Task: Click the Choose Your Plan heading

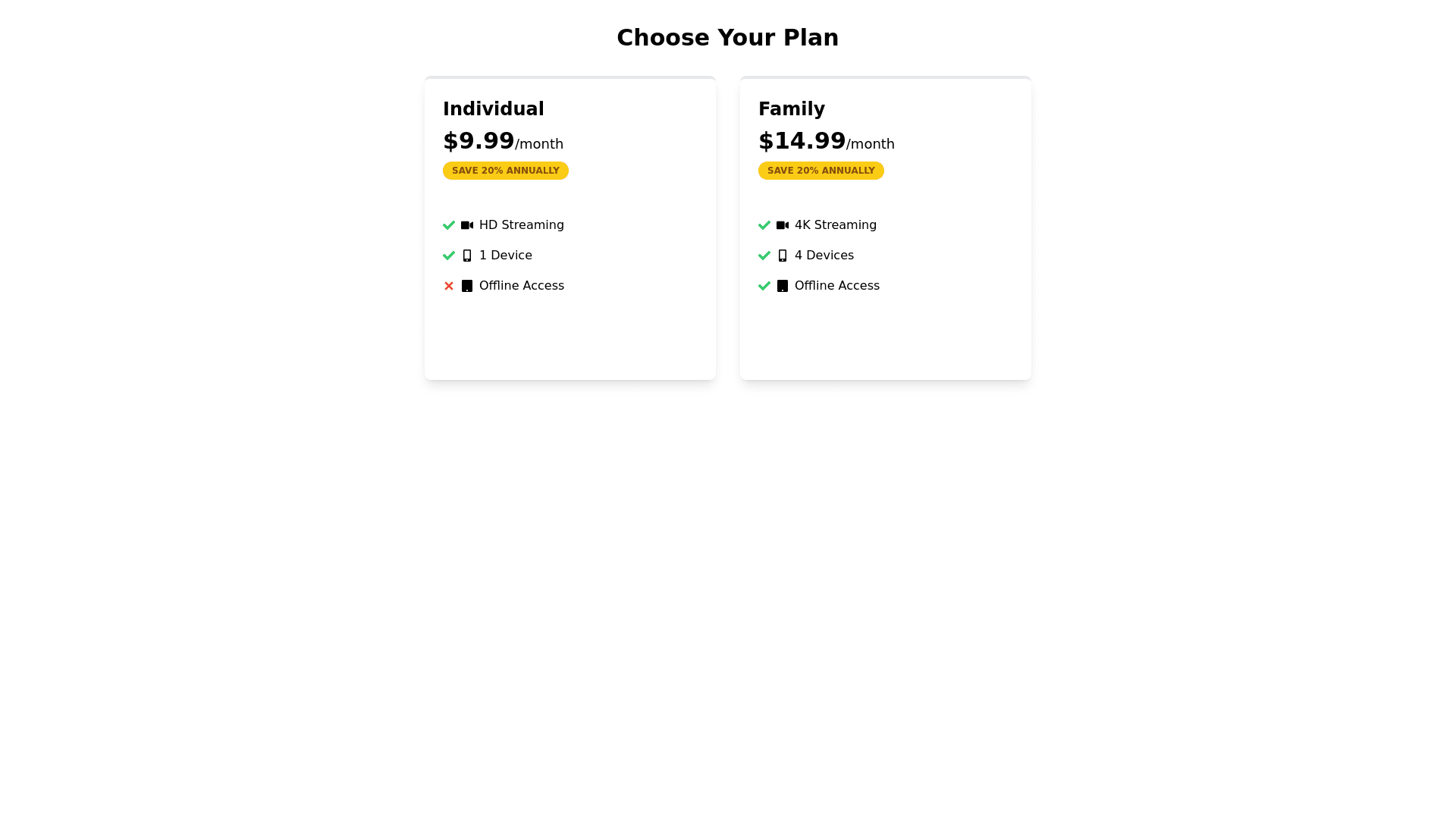Action: 728,38
